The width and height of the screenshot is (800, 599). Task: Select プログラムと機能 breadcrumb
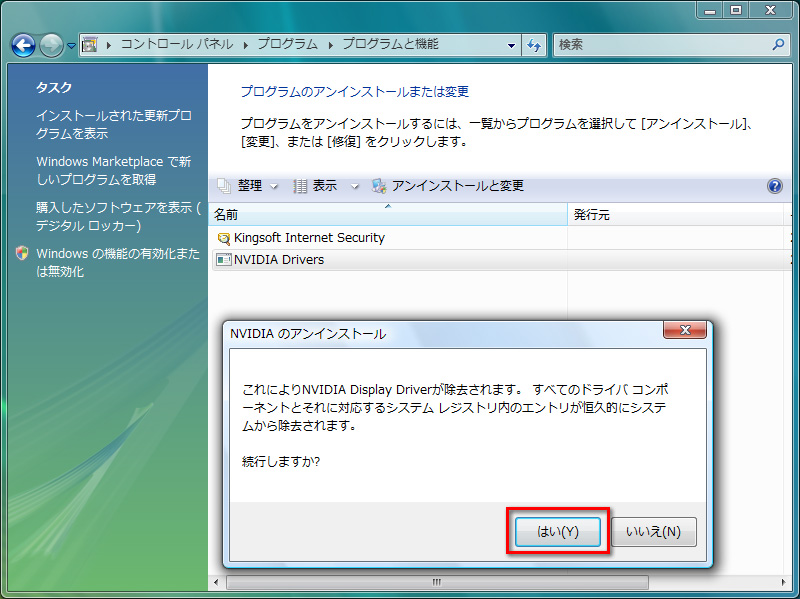pos(390,44)
